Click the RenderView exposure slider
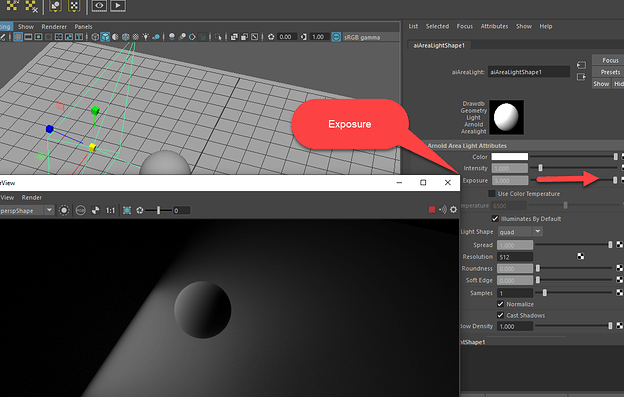 (158, 210)
